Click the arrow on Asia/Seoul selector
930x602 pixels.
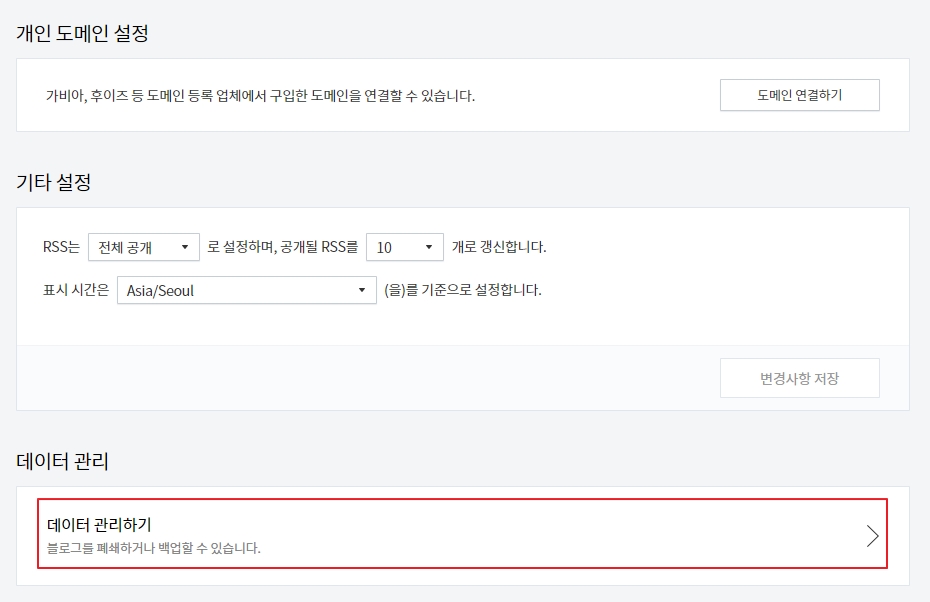click(362, 290)
